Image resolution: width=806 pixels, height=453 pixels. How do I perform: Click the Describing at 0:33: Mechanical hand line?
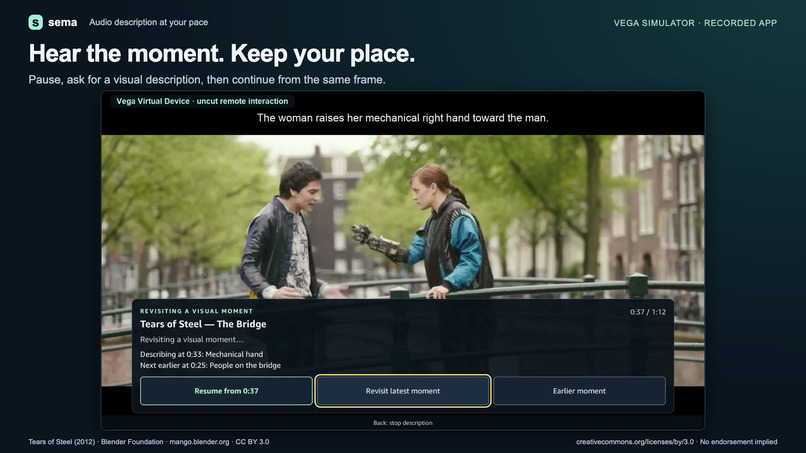pos(202,354)
